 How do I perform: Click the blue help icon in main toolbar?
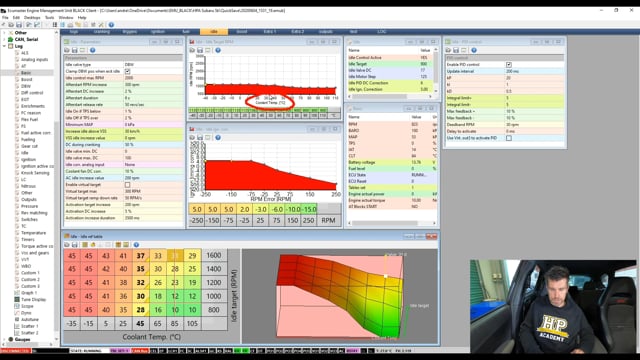coord(111,25)
